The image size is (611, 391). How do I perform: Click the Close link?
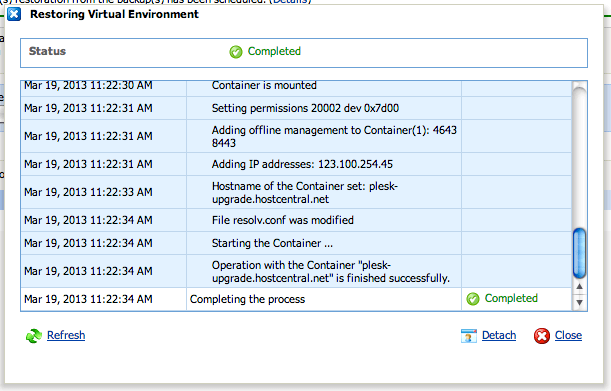568,335
